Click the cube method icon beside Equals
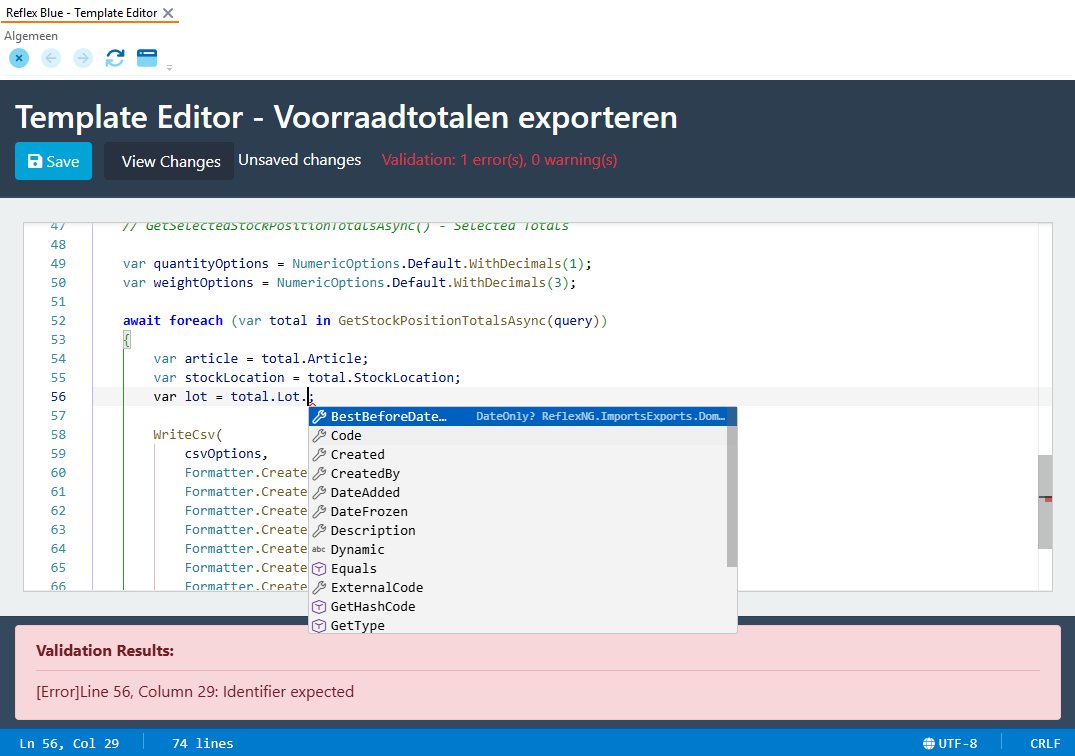Viewport: 1075px width, 756px height. pyautogui.click(x=319, y=569)
